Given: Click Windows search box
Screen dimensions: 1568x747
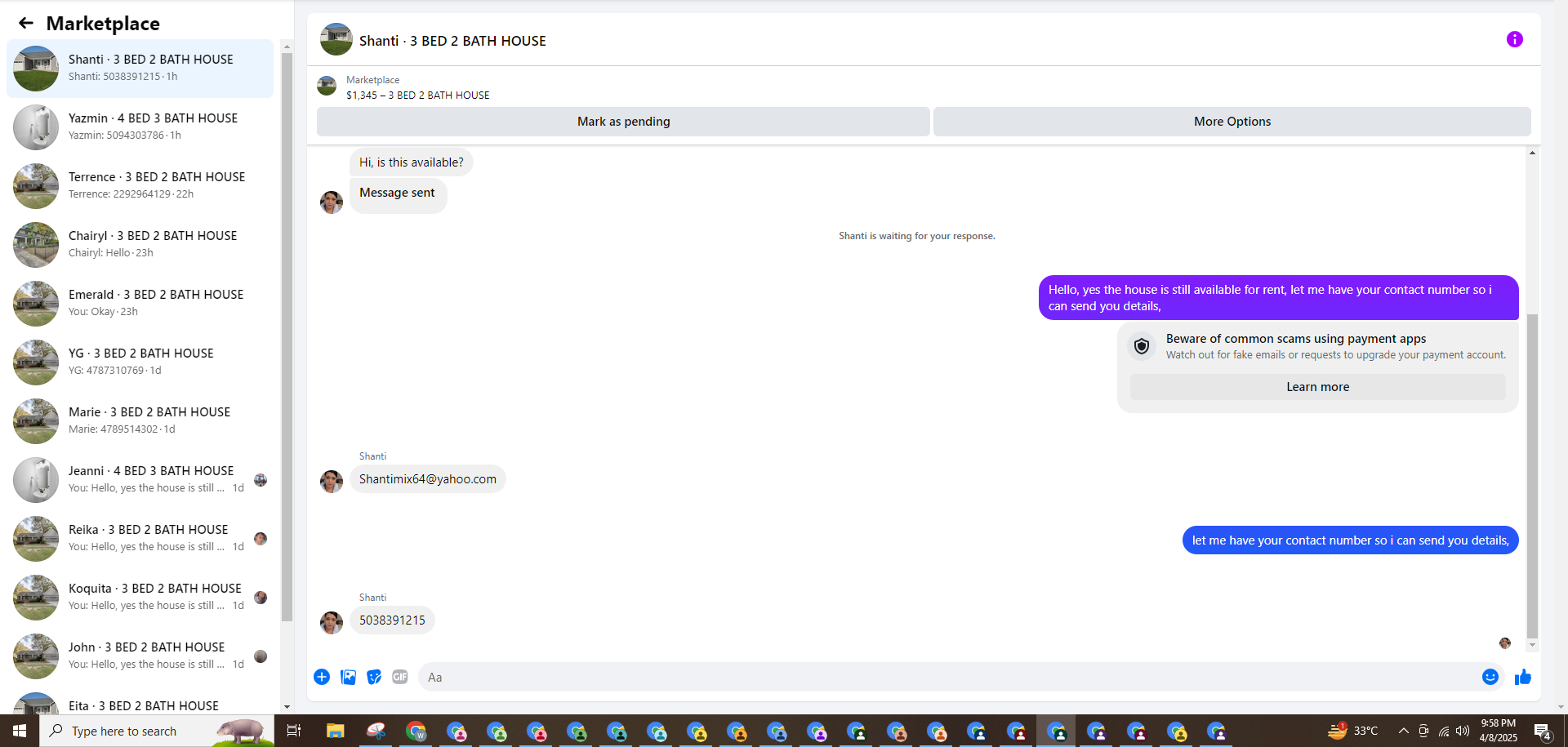Looking at the screenshot, I should coord(157,731).
